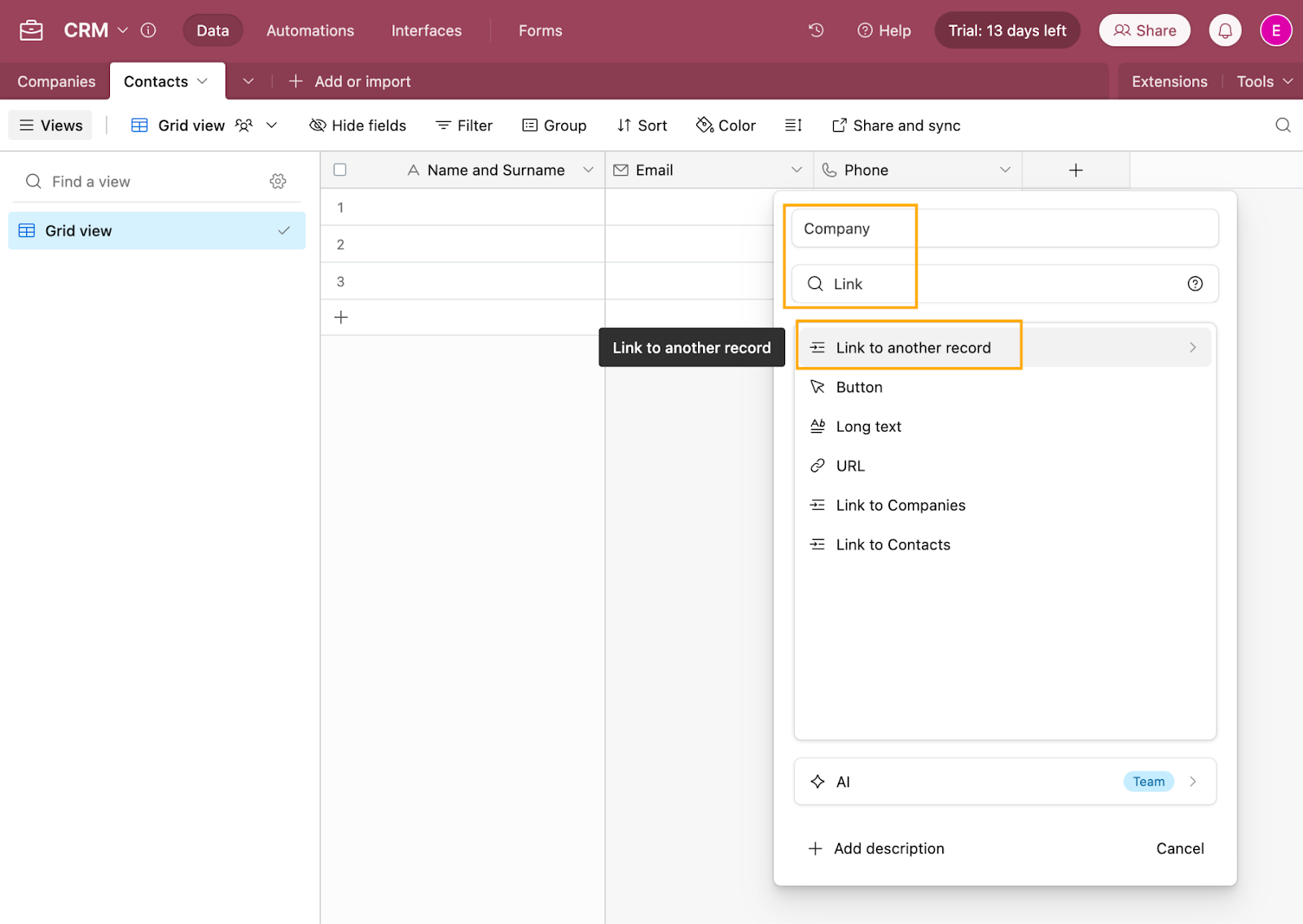Add a new row with the plus below row 3
The image size is (1303, 924).
point(341,317)
